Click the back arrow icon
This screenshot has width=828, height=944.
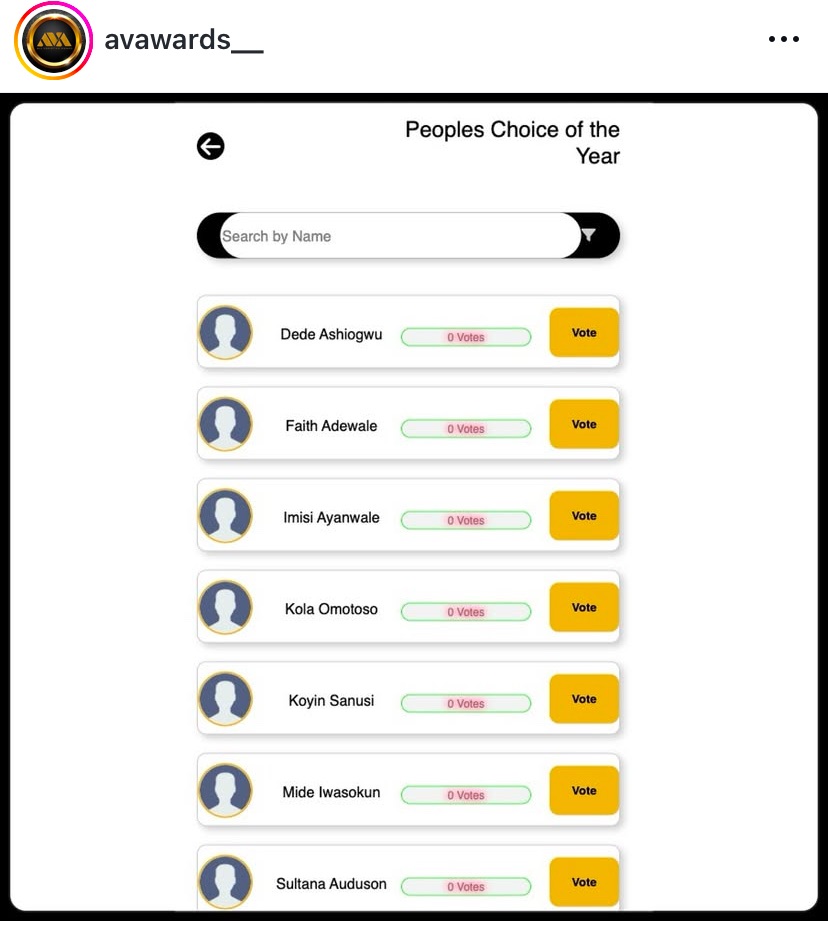pos(211,147)
